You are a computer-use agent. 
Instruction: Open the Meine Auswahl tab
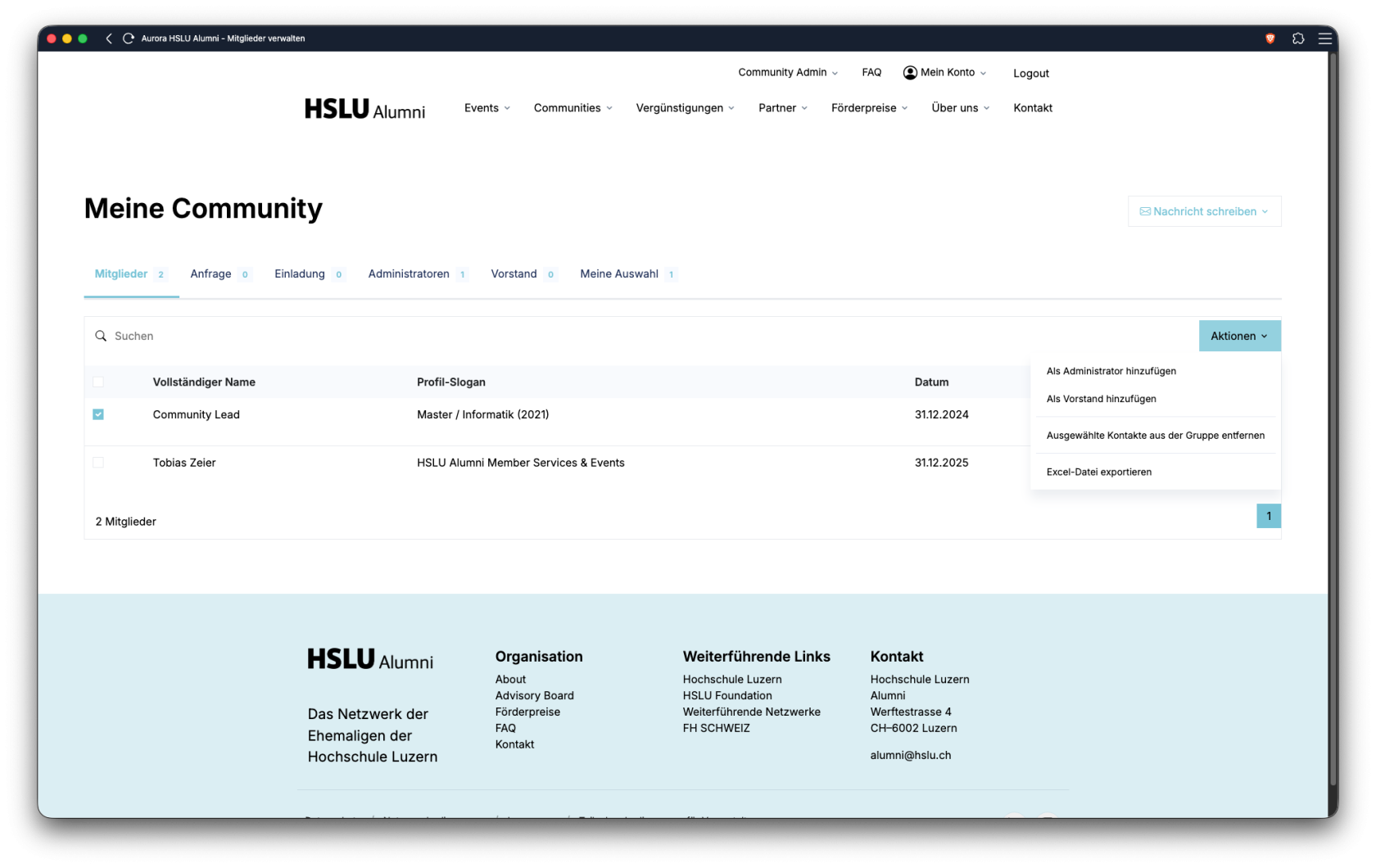tap(628, 274)
